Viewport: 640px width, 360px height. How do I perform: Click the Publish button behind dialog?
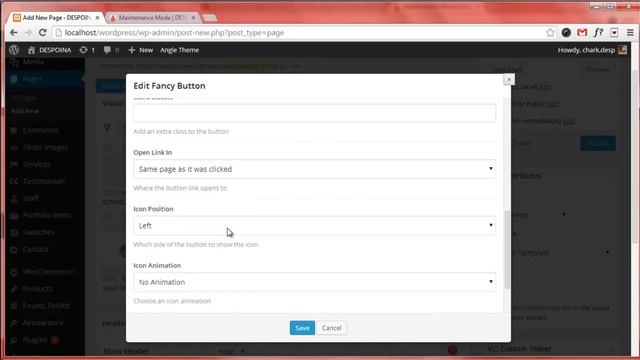coord(598,143)
